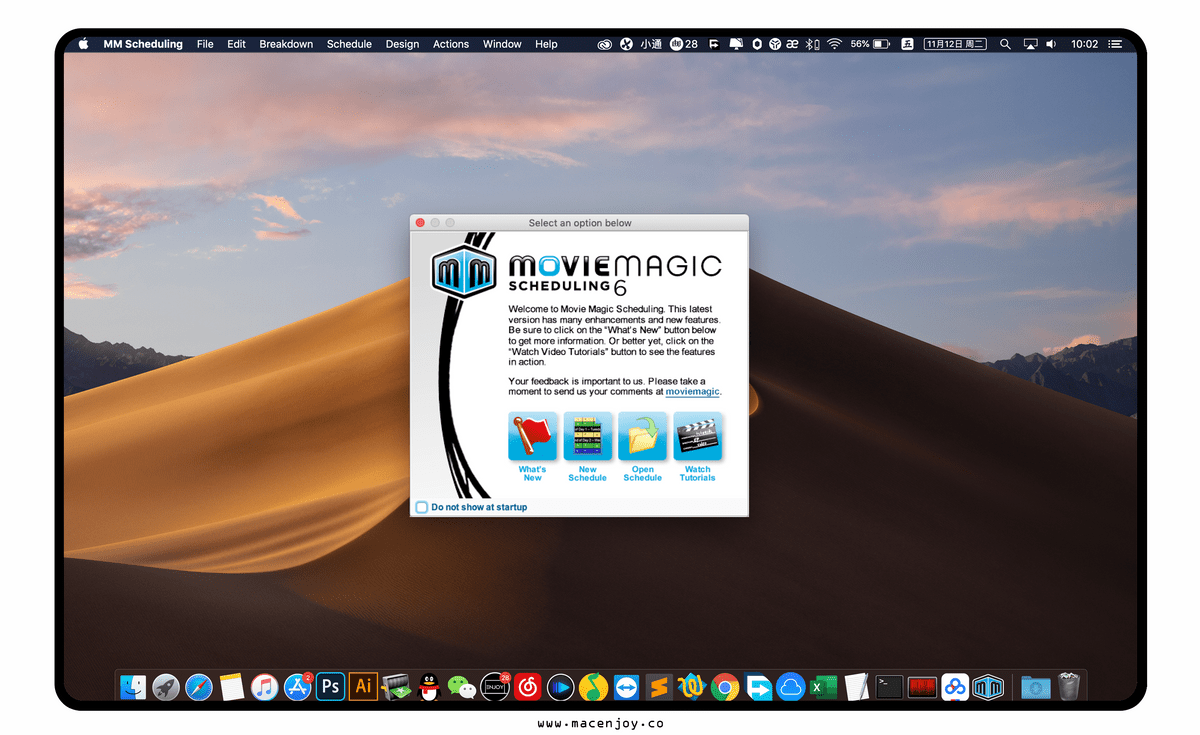Click the 10:02 clock
The image size is (1200, 735).
pos(1084,44)
